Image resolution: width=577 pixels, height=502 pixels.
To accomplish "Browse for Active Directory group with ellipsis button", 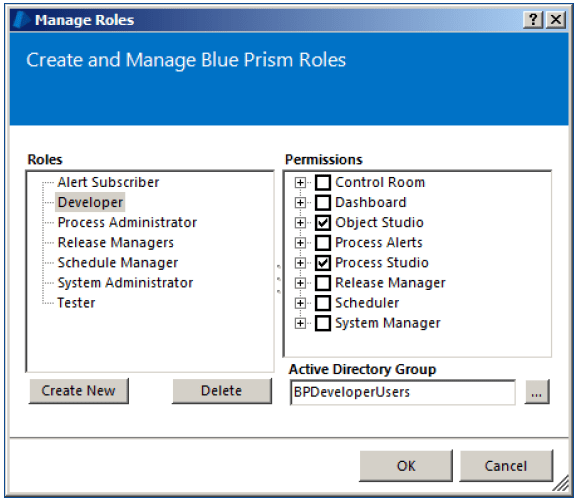I will click(537, 392).
